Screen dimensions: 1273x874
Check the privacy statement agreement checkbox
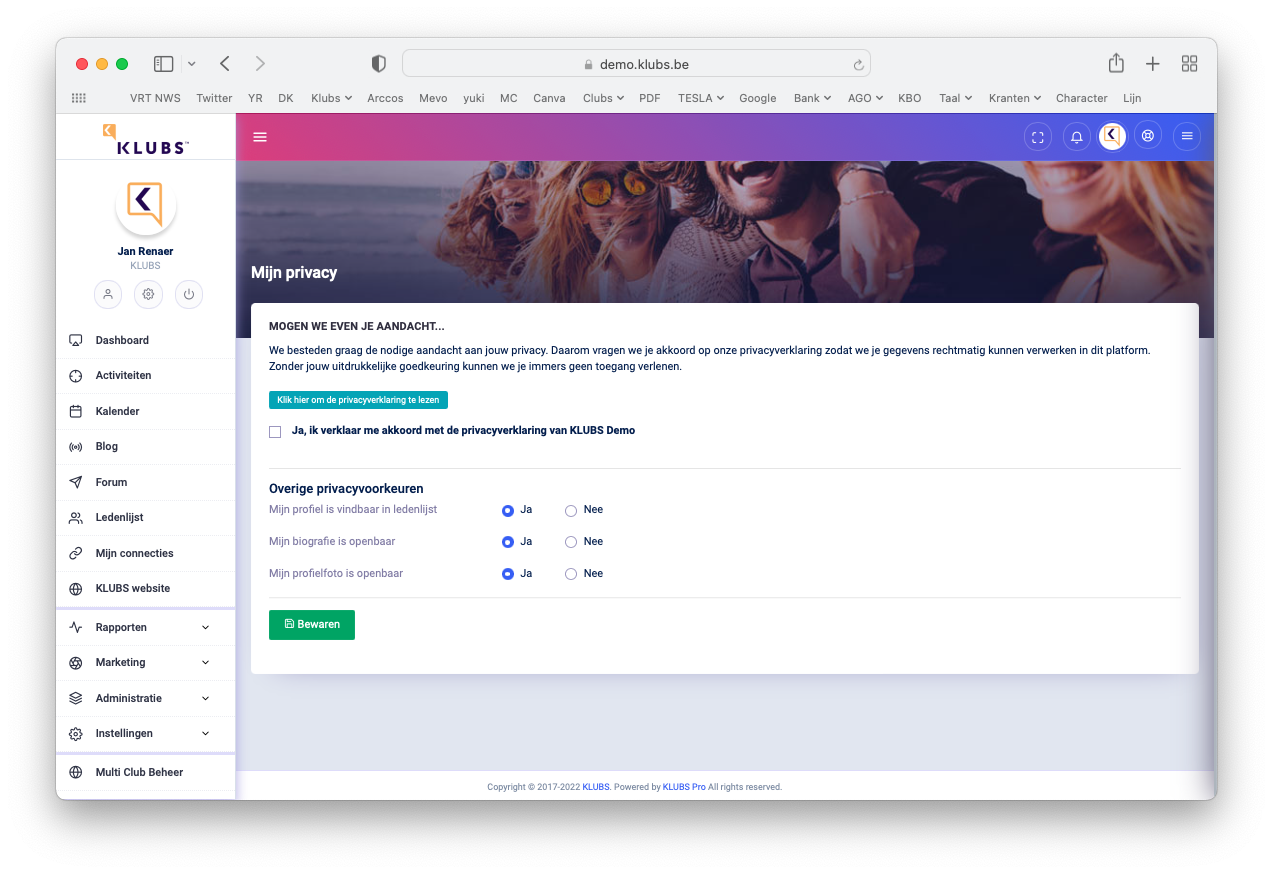tap(275, 432)
